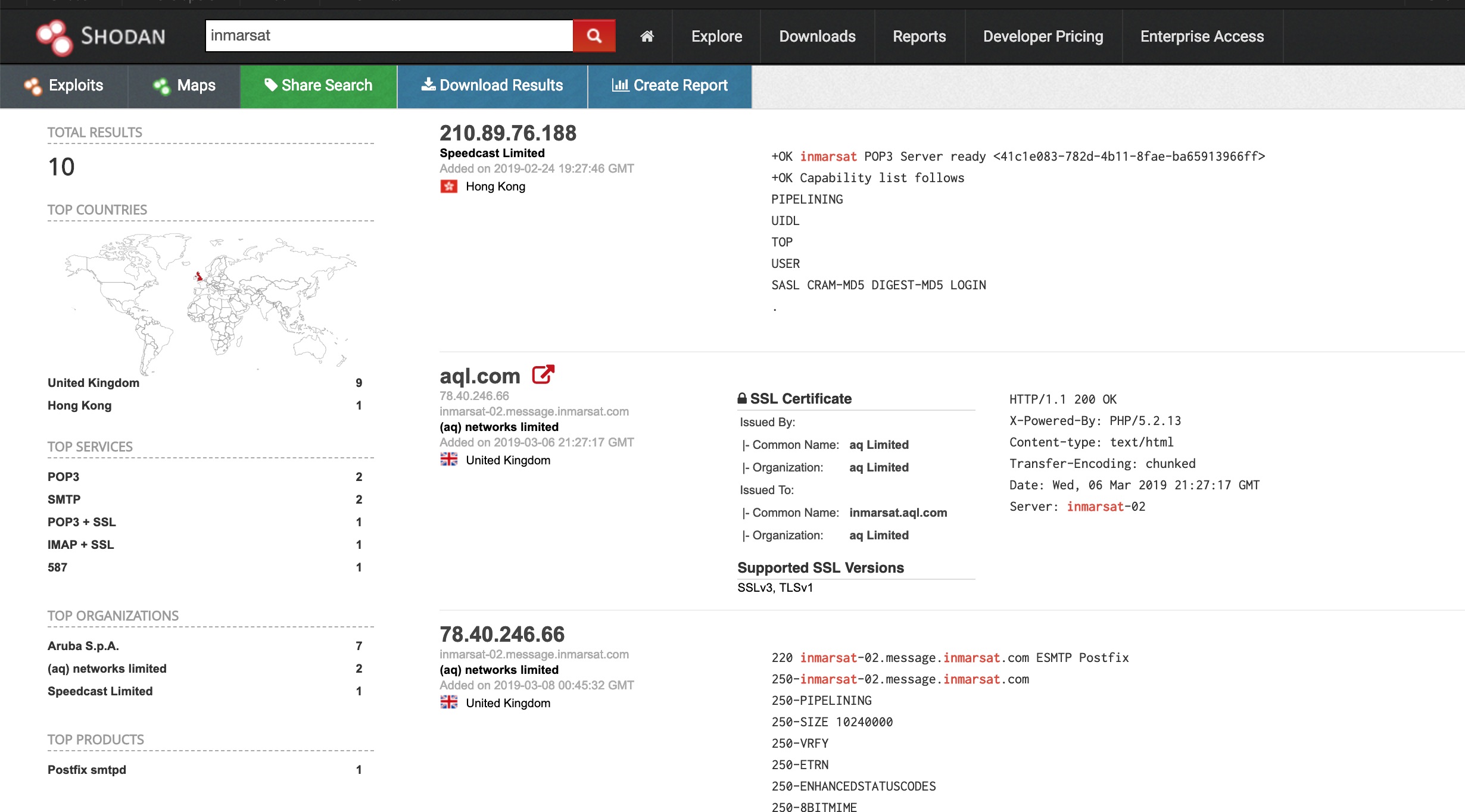Screen dimensions: 1465x812
Task: Click 220 ESMTP Postfix banner line
Action: [x=950, y=658]
